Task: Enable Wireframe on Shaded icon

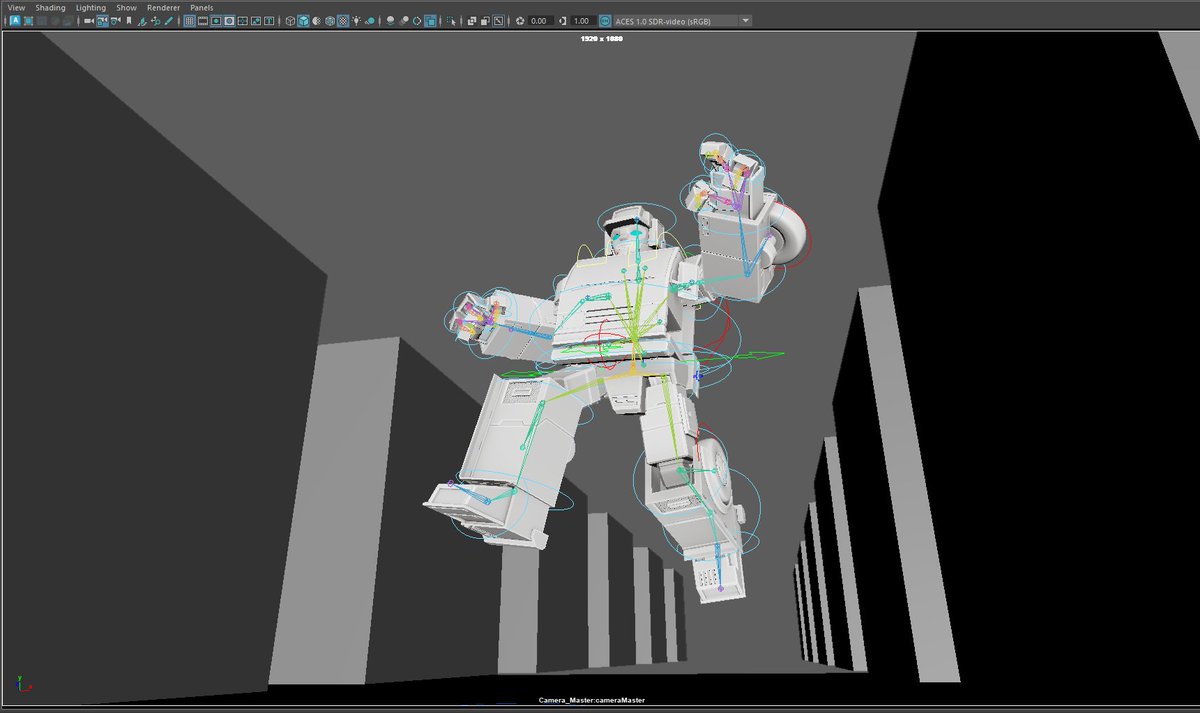Action: (329, 20)
